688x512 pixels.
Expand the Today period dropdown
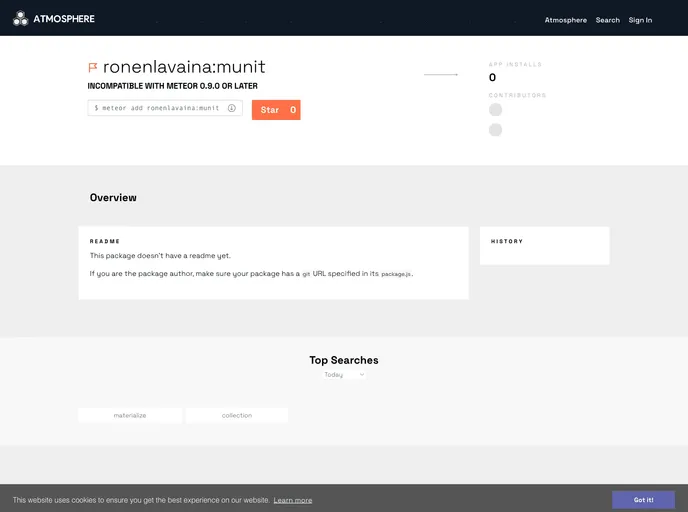[344, 375]
